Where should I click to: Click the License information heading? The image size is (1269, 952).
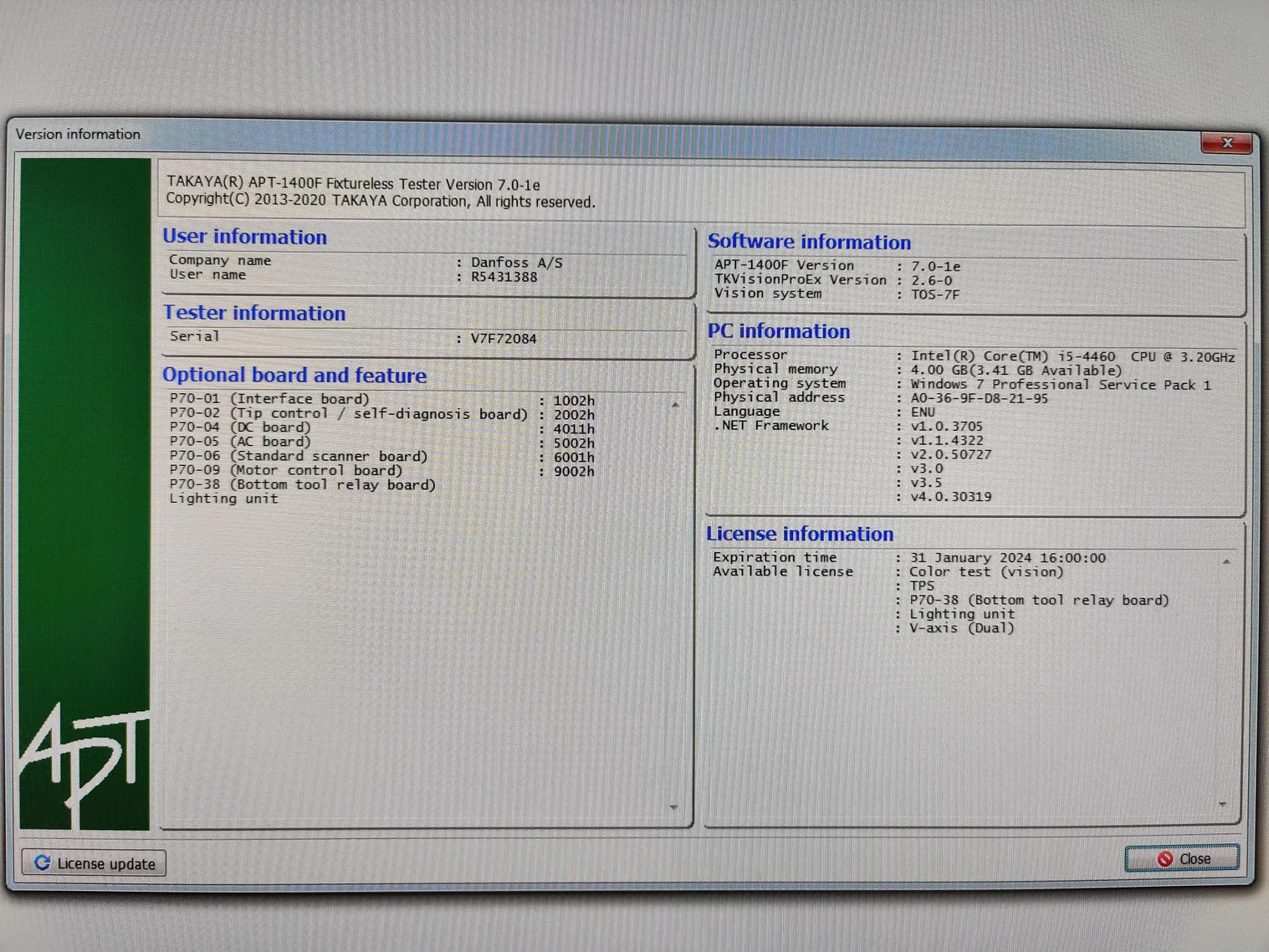[x=800, y=534]
